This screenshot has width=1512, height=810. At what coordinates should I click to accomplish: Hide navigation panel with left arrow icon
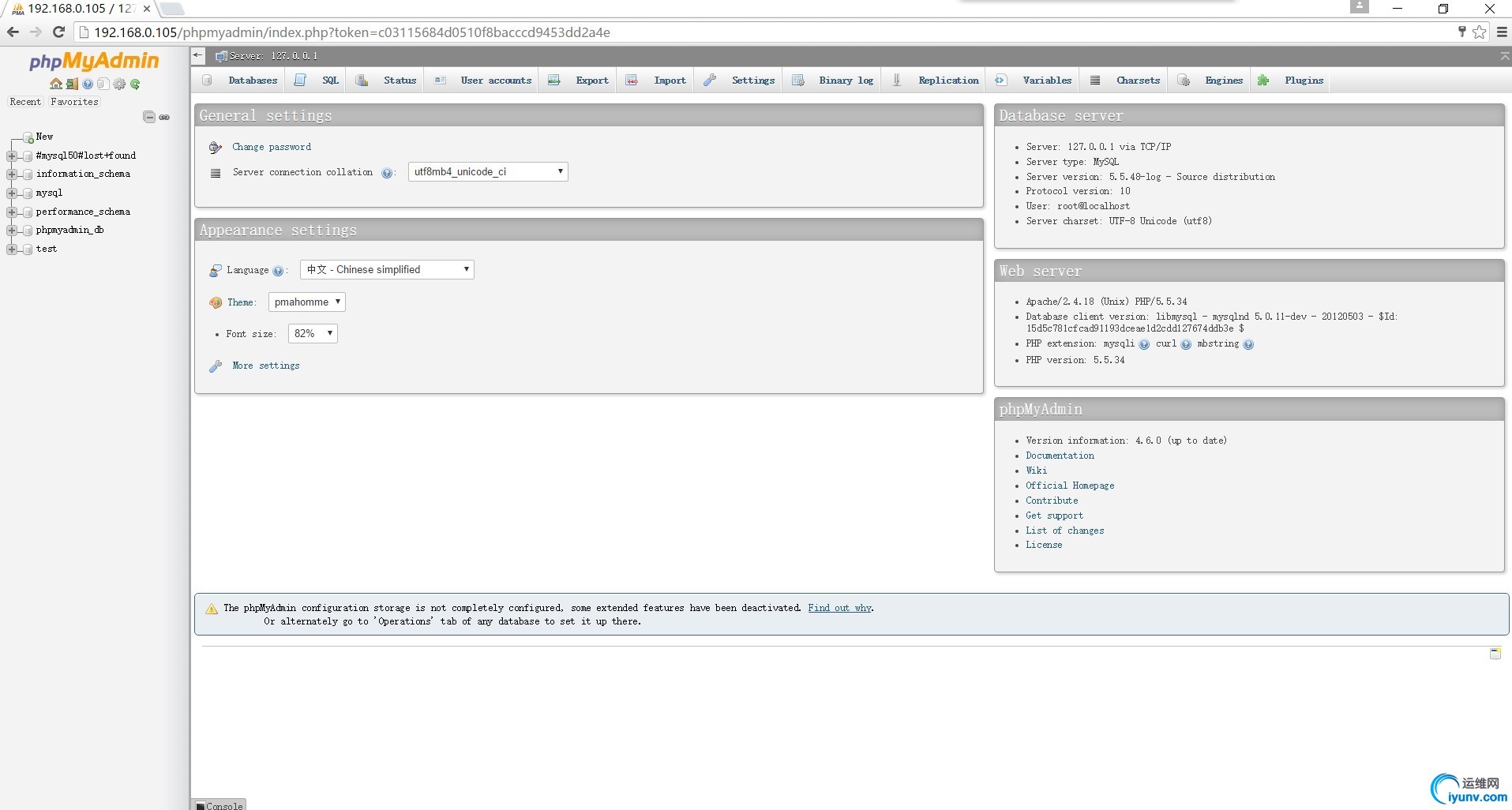point(197,56)
